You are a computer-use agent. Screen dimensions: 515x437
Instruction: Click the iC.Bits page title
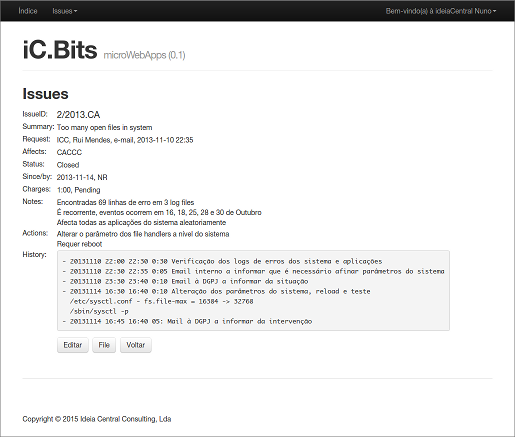click(x=60, y=50)
